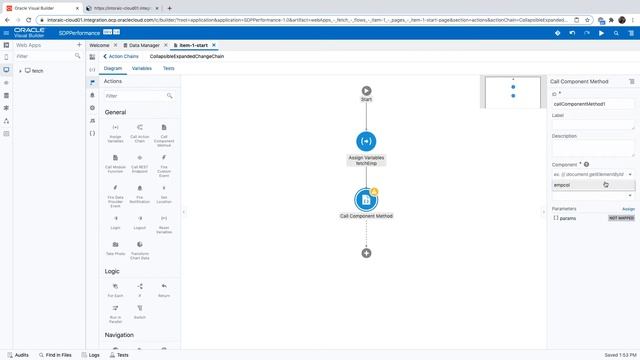Switch to the Variables tab
Viewport: 640px width, 360px height.
142,68
